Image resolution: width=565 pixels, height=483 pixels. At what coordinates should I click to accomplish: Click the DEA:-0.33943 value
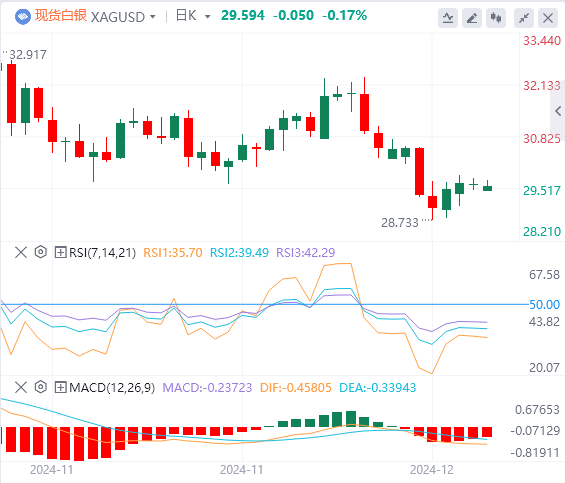tap(378, 387)
